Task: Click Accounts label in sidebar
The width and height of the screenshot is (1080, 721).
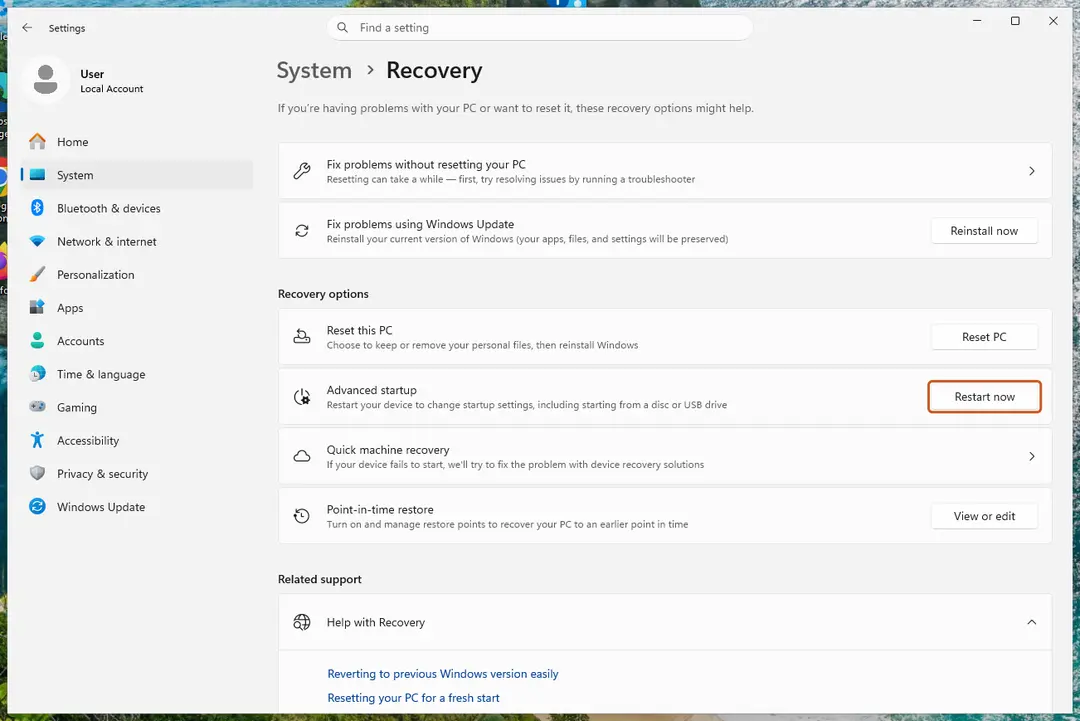Action: click(x=81, y=341)
